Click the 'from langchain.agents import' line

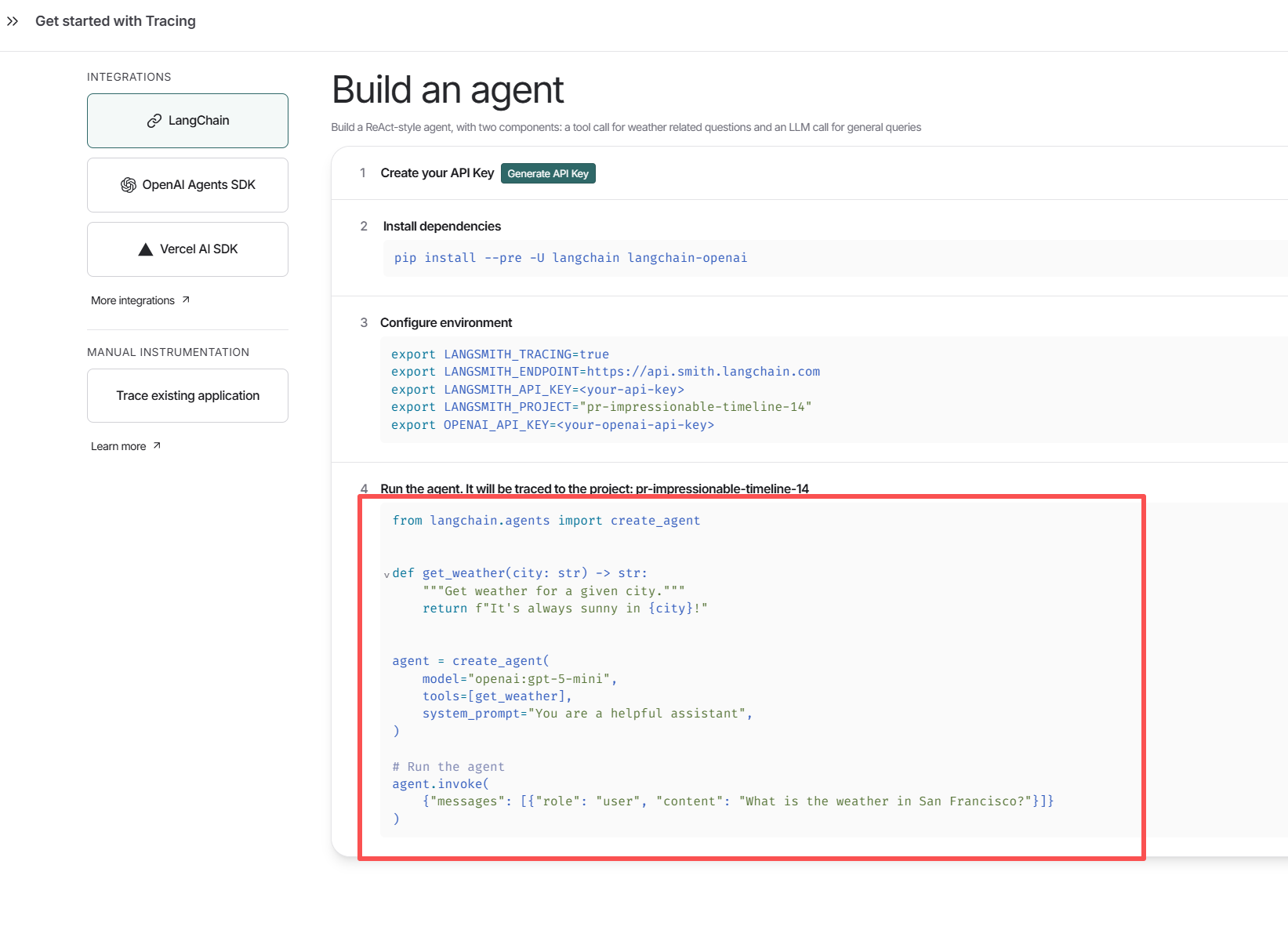pyautogui.click(x=546, y=521)
